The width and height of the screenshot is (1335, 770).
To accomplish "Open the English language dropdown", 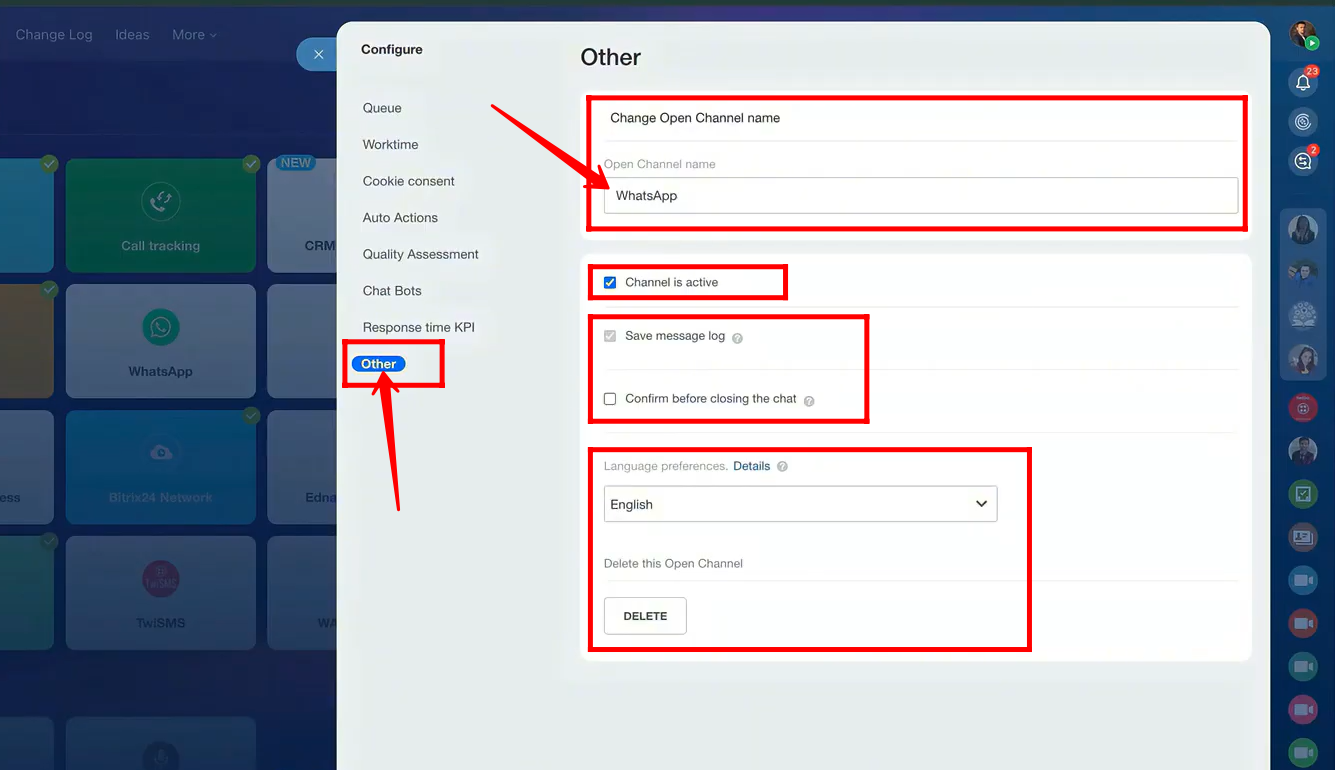I will coord(800,504).
